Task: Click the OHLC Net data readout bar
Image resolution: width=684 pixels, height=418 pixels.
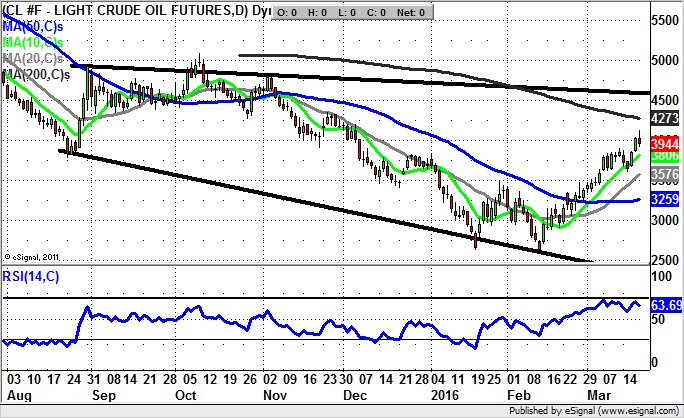Action: (x=350, y=12)
